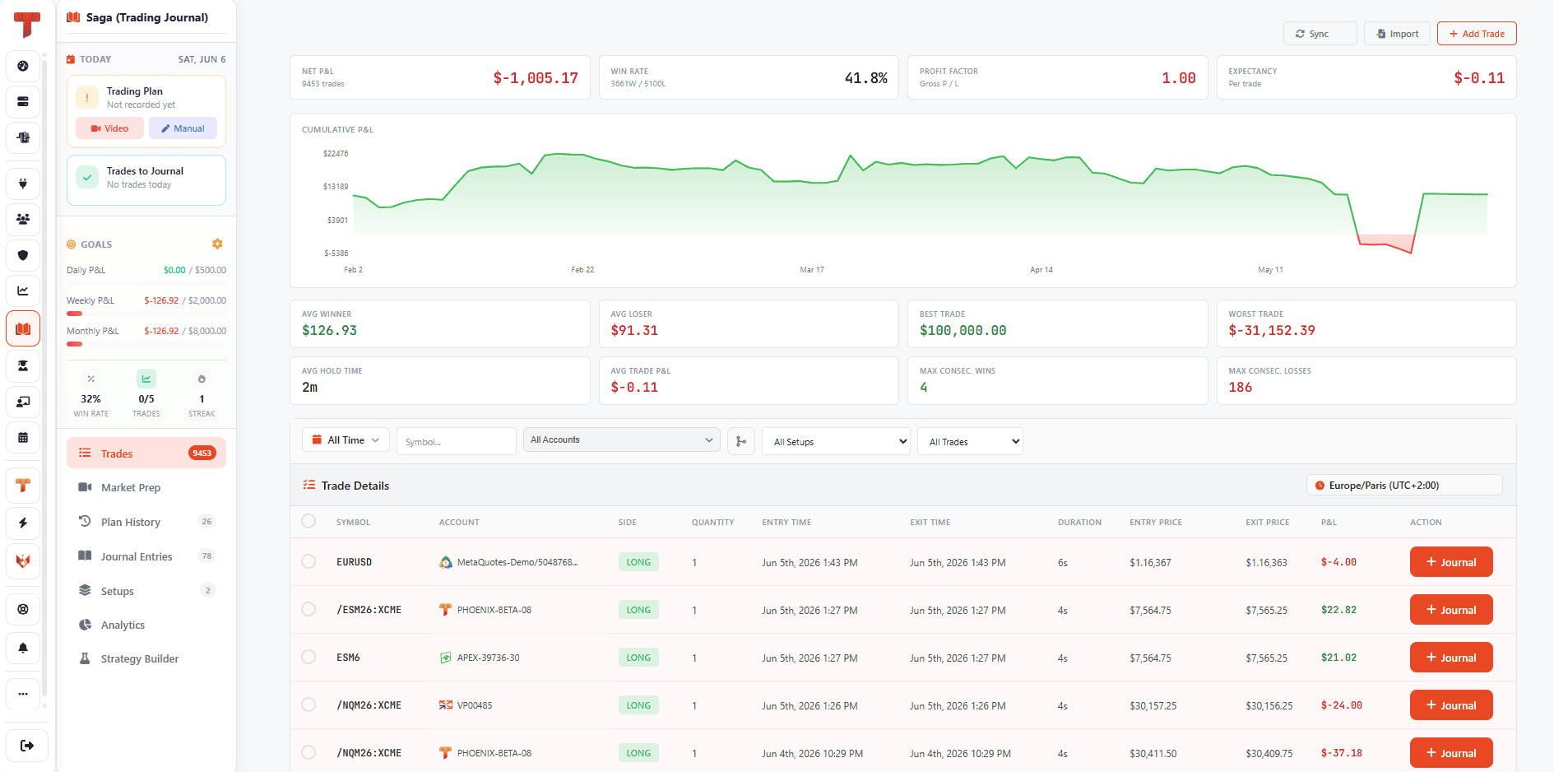Sort by the Entry Time column header
Image resolution: width=1568 pixels, height=772 pixels.
click(x=786, y=522)
